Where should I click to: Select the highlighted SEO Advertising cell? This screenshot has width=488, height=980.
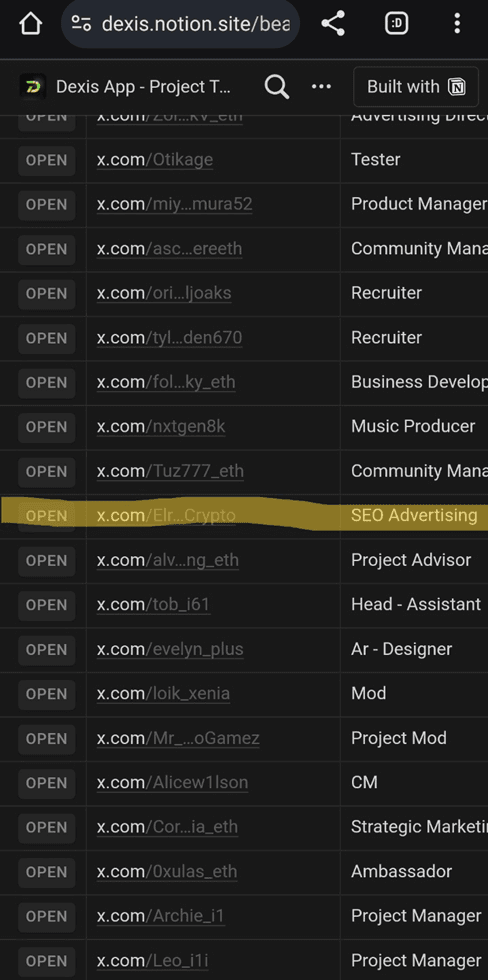(414, 516)
